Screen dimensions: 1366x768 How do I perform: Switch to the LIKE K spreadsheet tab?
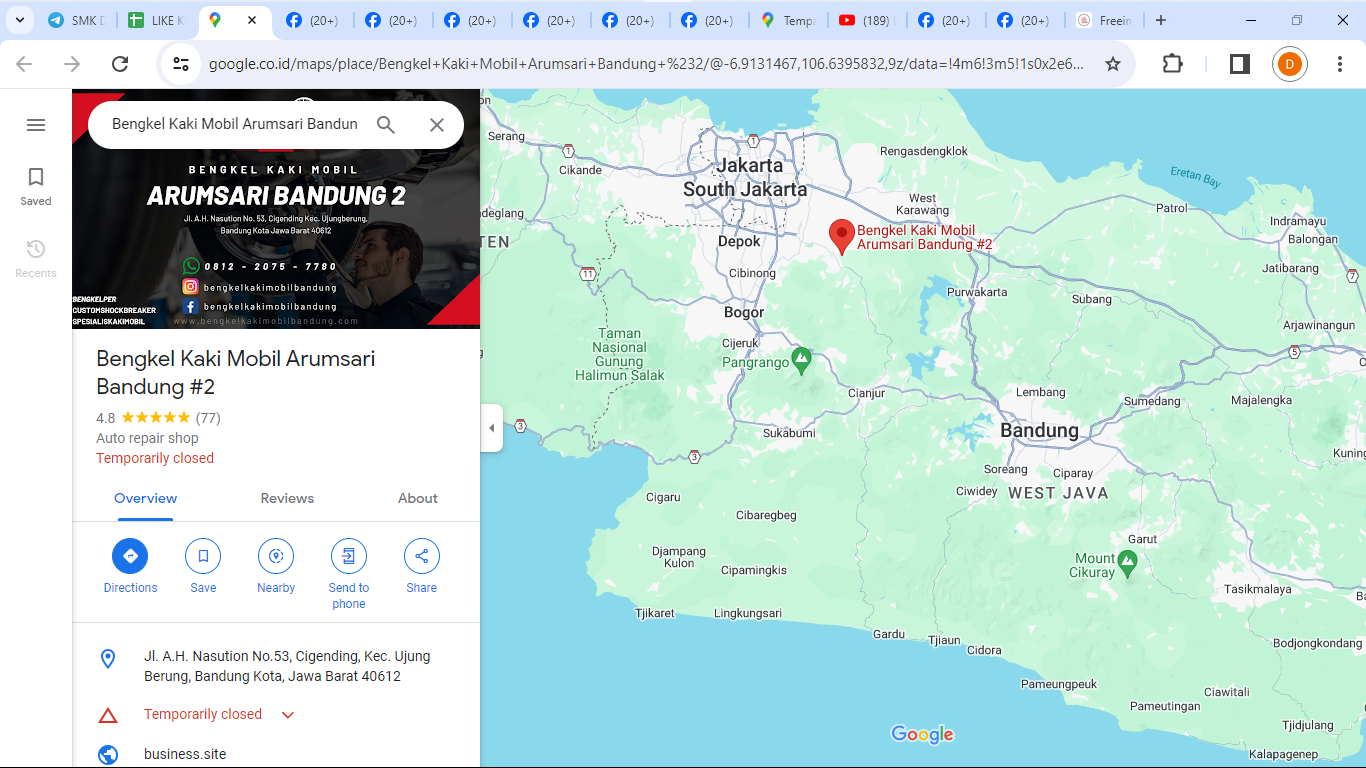pyautogui.click(x=155, y=20)
